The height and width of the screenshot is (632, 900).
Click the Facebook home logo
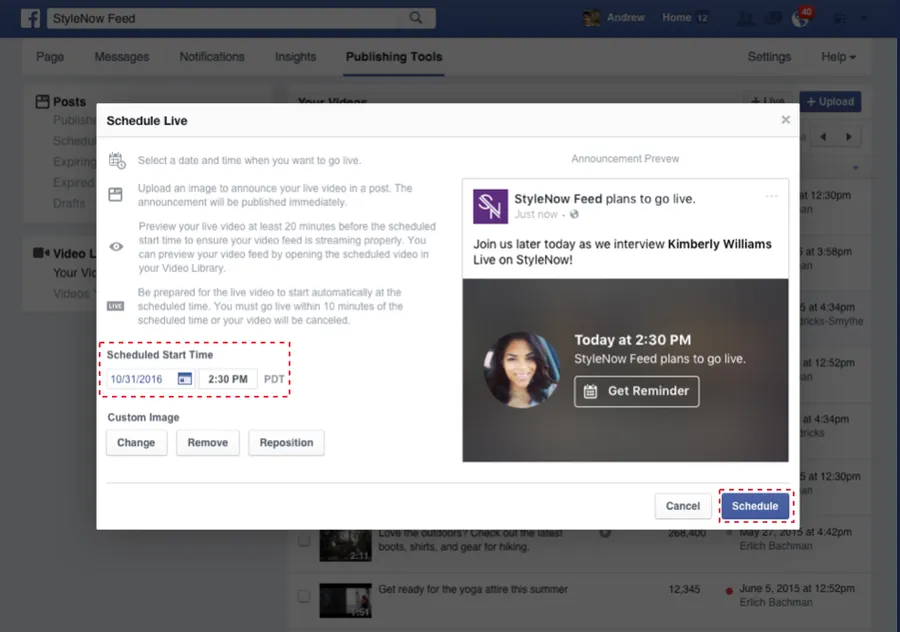pyautogui.click(x=30, y=18)
